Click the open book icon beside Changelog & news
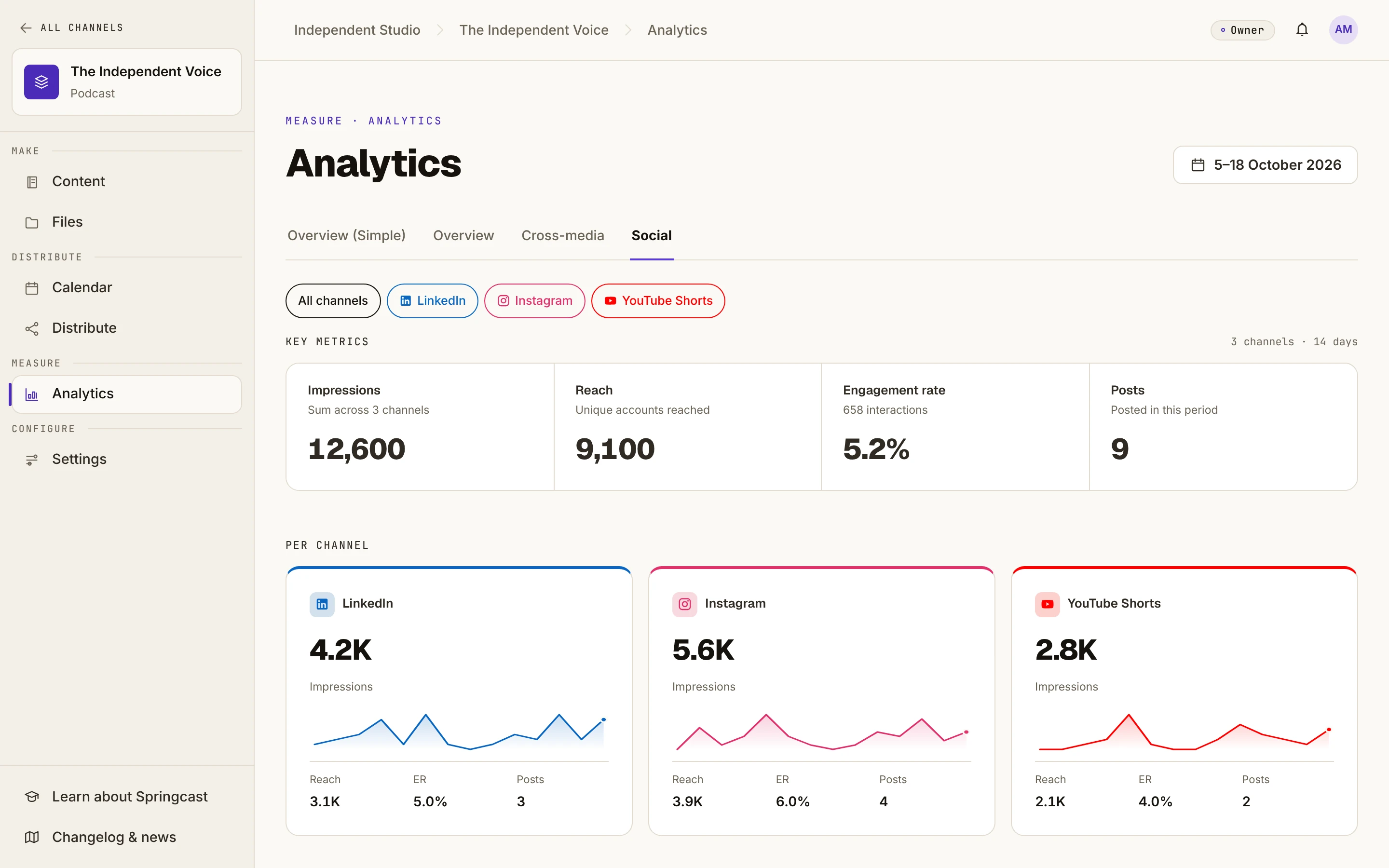This screenshot has height=868, width=1389. coord(32,838)
